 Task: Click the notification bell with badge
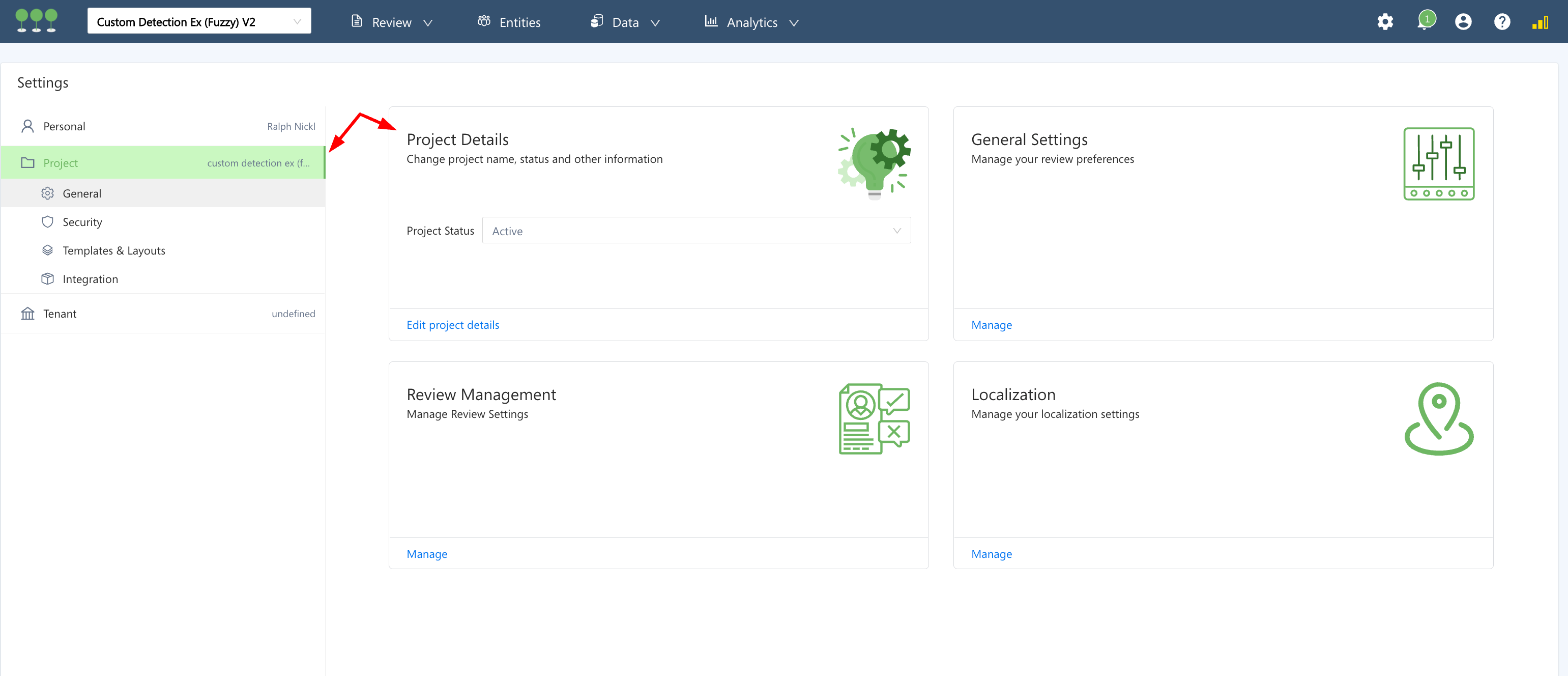pos(1425,22)
